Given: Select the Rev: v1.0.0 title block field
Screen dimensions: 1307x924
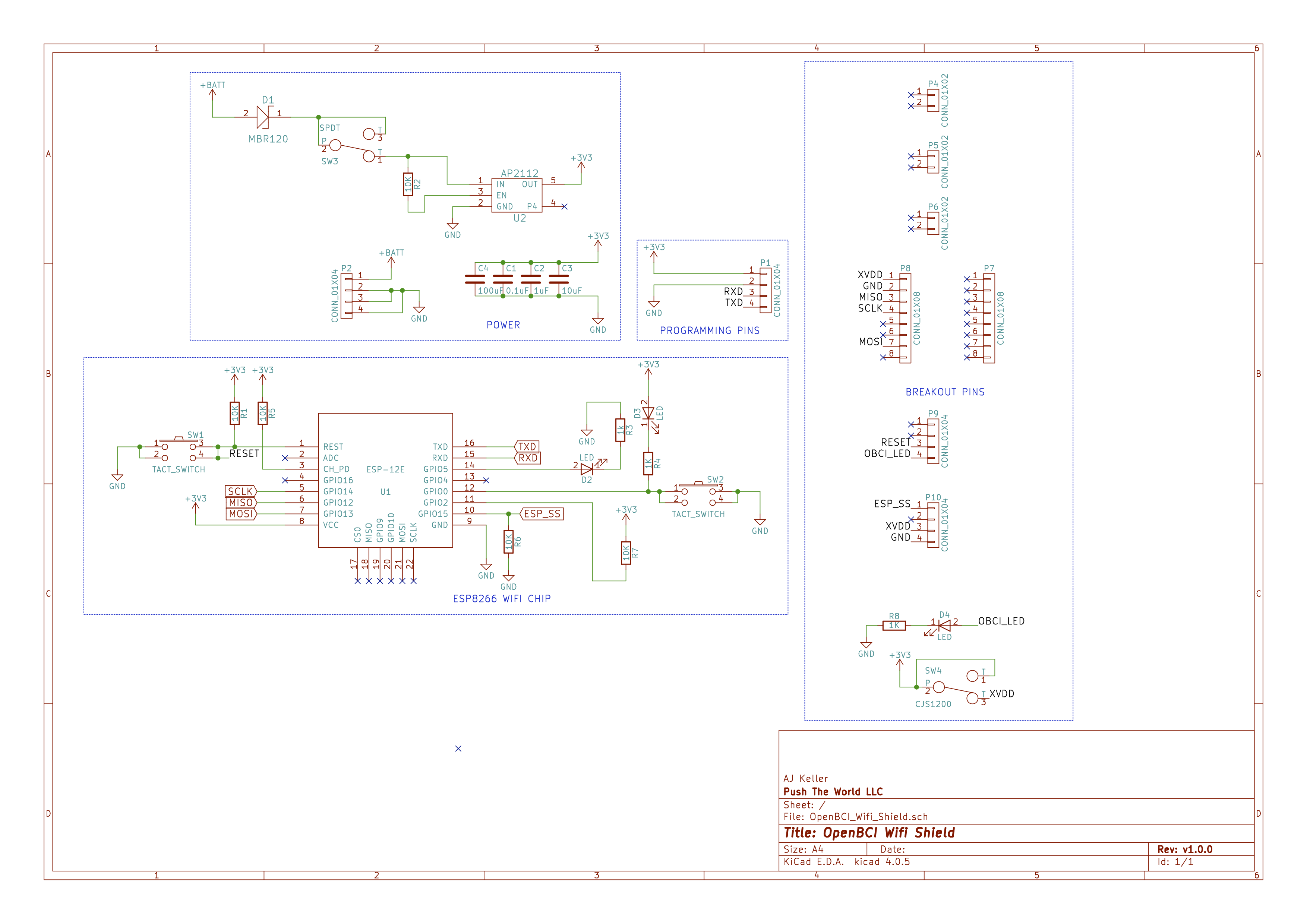Looking at the screenshot, I should [1185, 849].
